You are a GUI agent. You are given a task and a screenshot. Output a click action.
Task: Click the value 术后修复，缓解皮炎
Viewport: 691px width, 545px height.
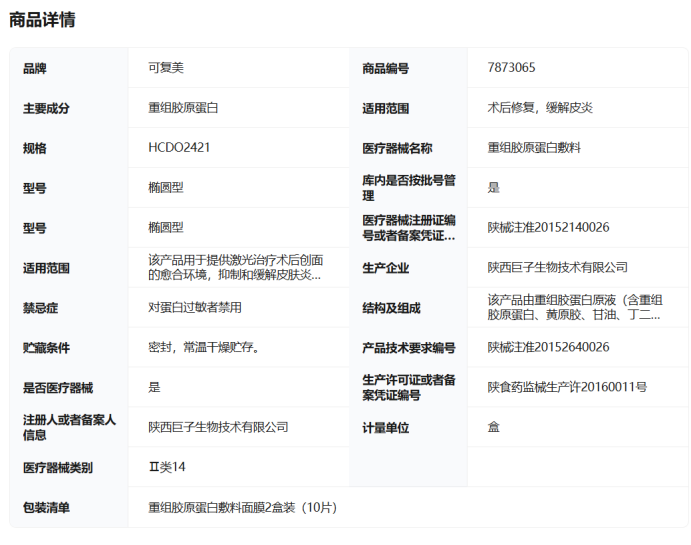[540, 108]
